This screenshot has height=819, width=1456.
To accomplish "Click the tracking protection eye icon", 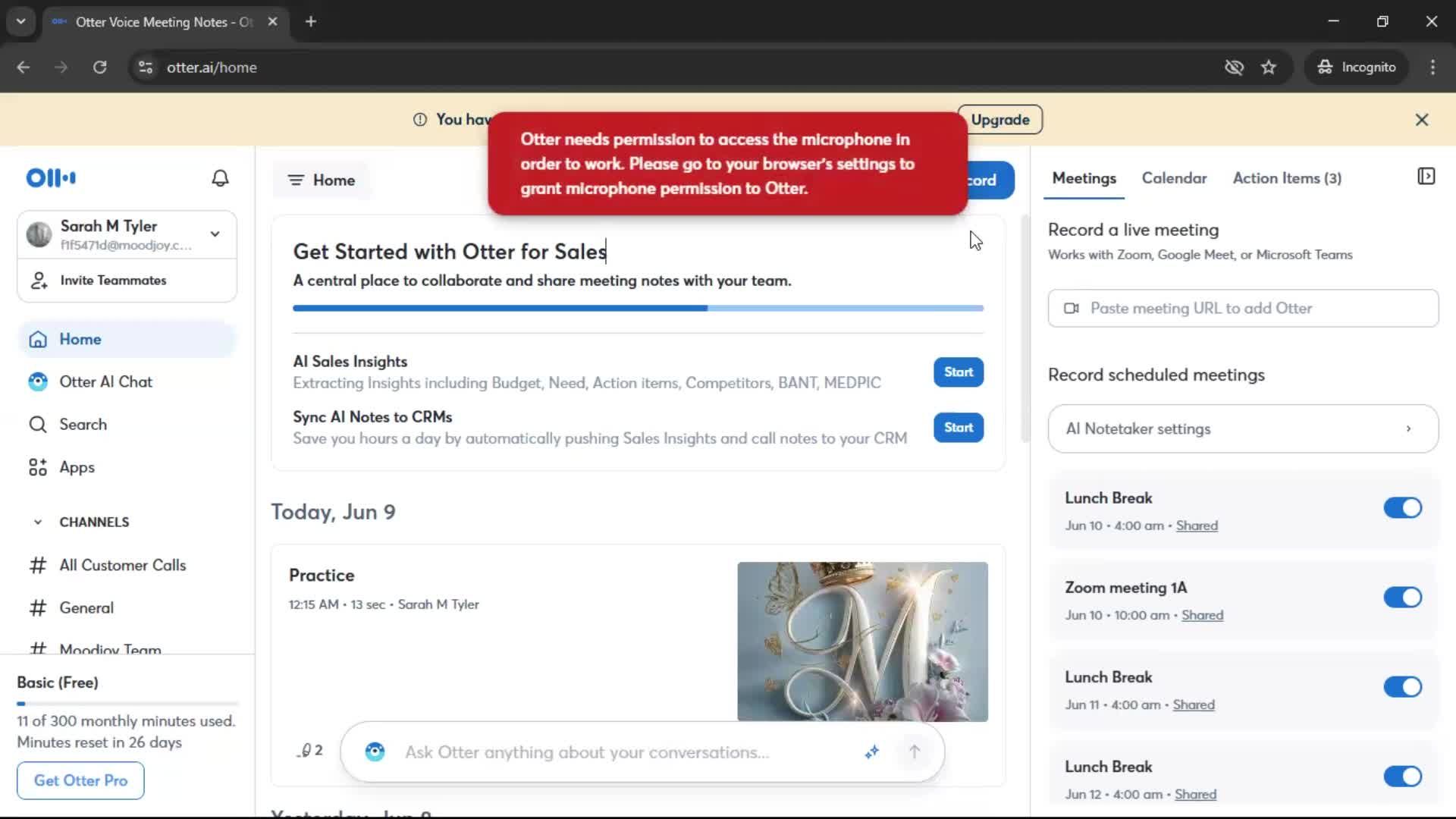I will click(x=1234, y=67).
